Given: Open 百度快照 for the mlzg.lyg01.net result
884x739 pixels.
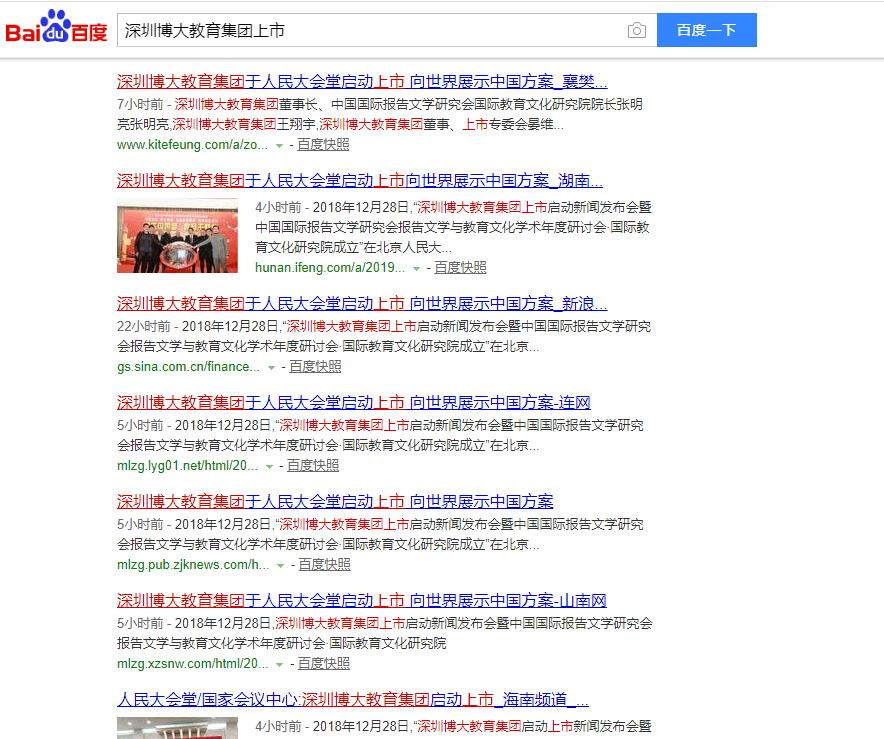Looking at the screenshot, I should click(313, 466).
